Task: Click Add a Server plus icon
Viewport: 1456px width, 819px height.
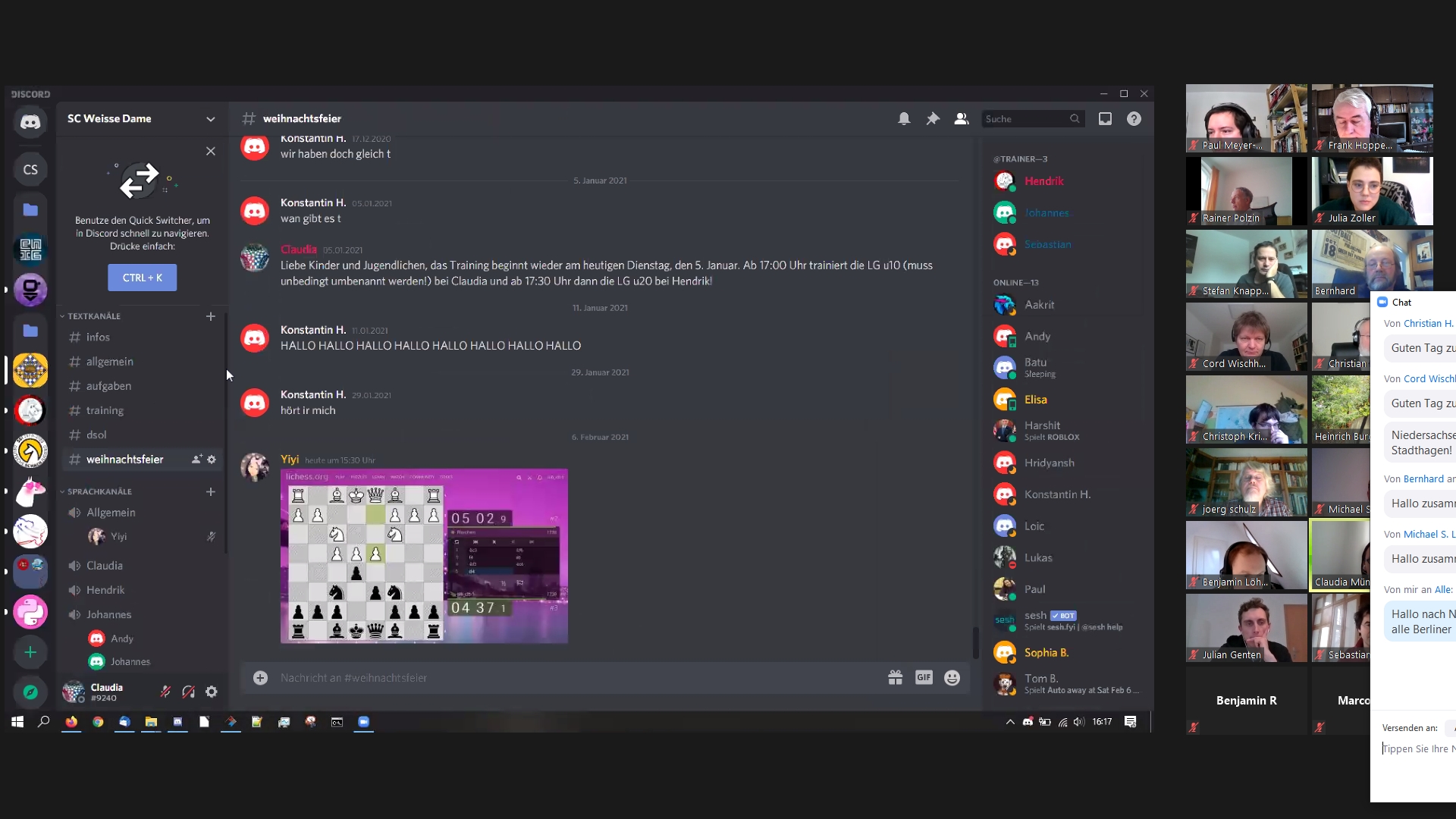Action: (30, 652)
